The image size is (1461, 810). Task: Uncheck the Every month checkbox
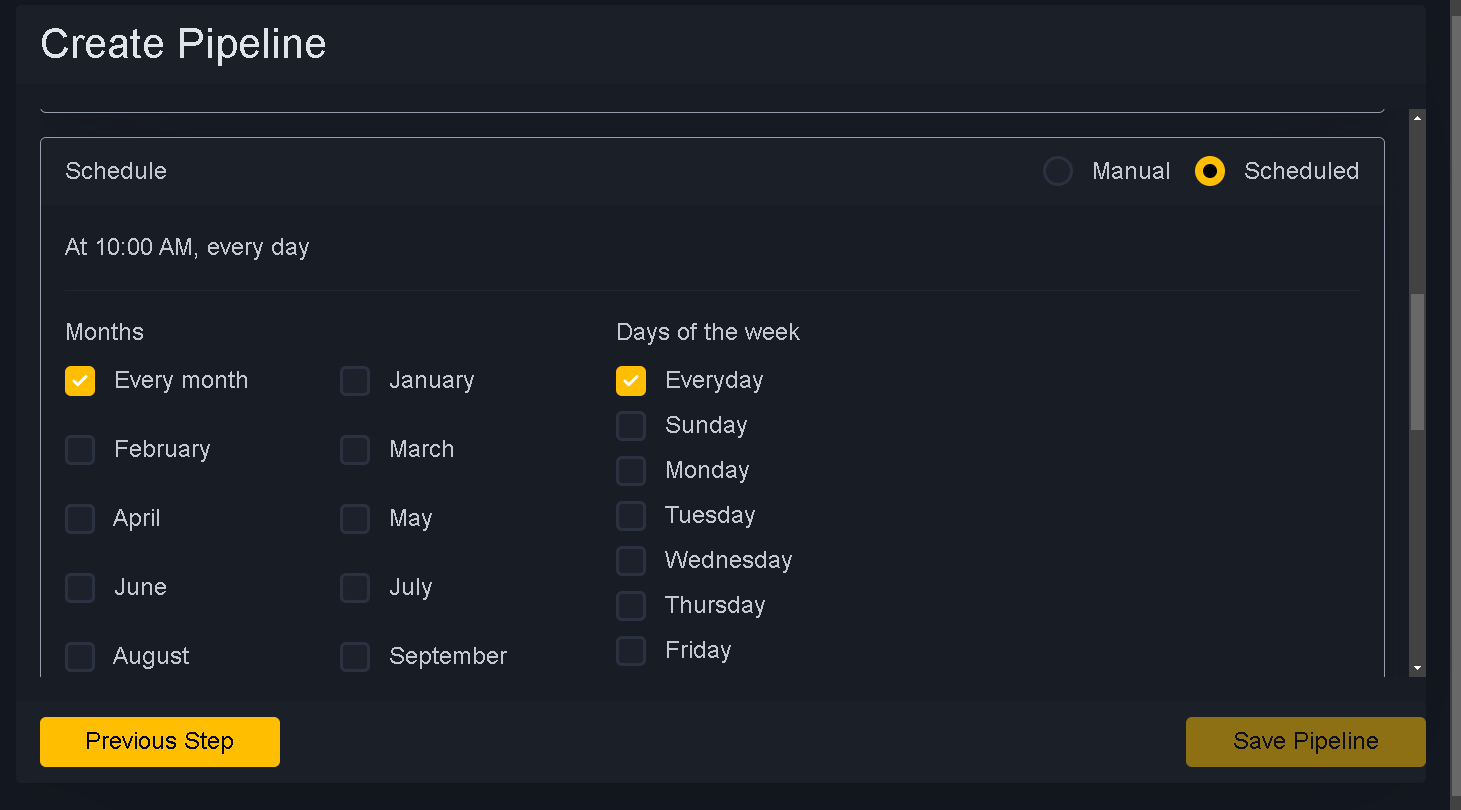pos(80,381)
